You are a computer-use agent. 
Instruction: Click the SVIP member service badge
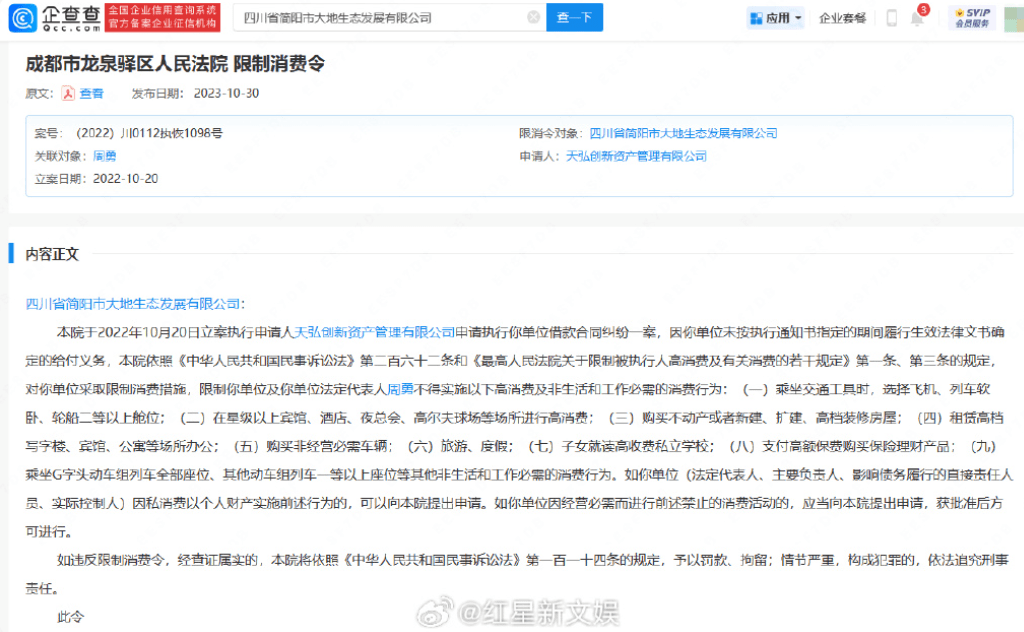[972, 17]
